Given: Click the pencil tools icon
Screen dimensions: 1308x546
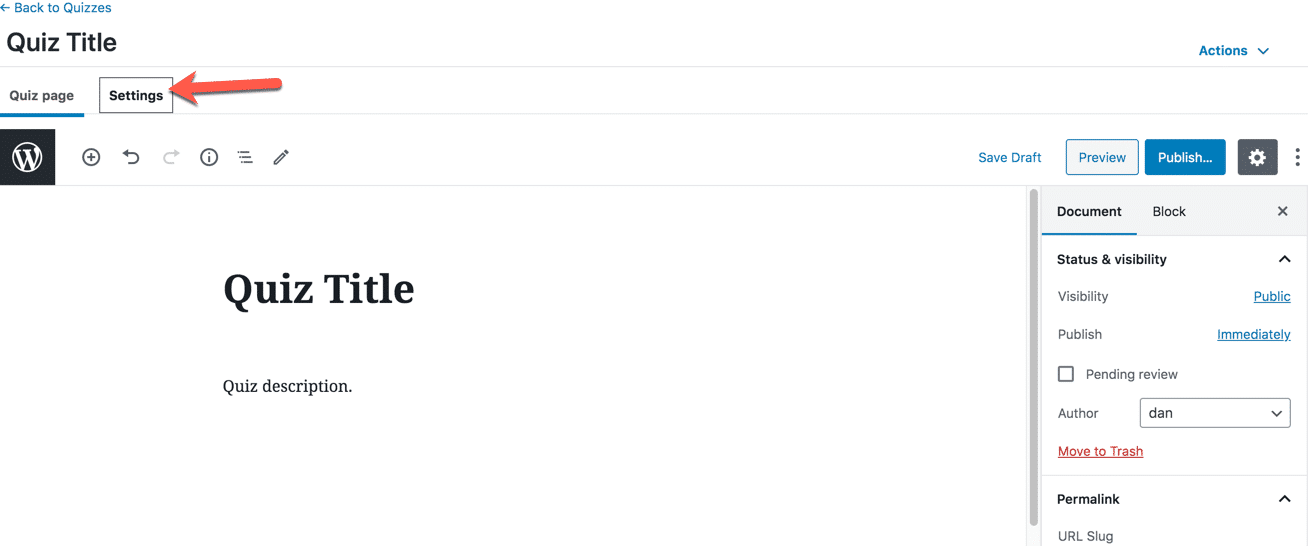Looking at the screenshot, I should click(281, 157).
